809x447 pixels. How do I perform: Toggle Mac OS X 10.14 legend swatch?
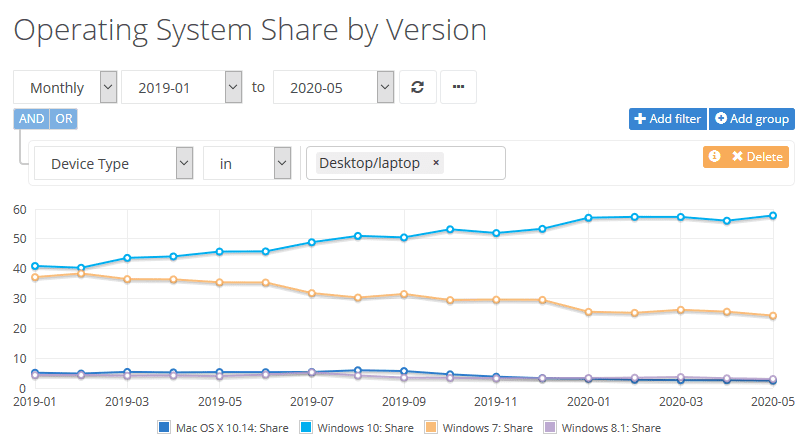pos(166,428)
